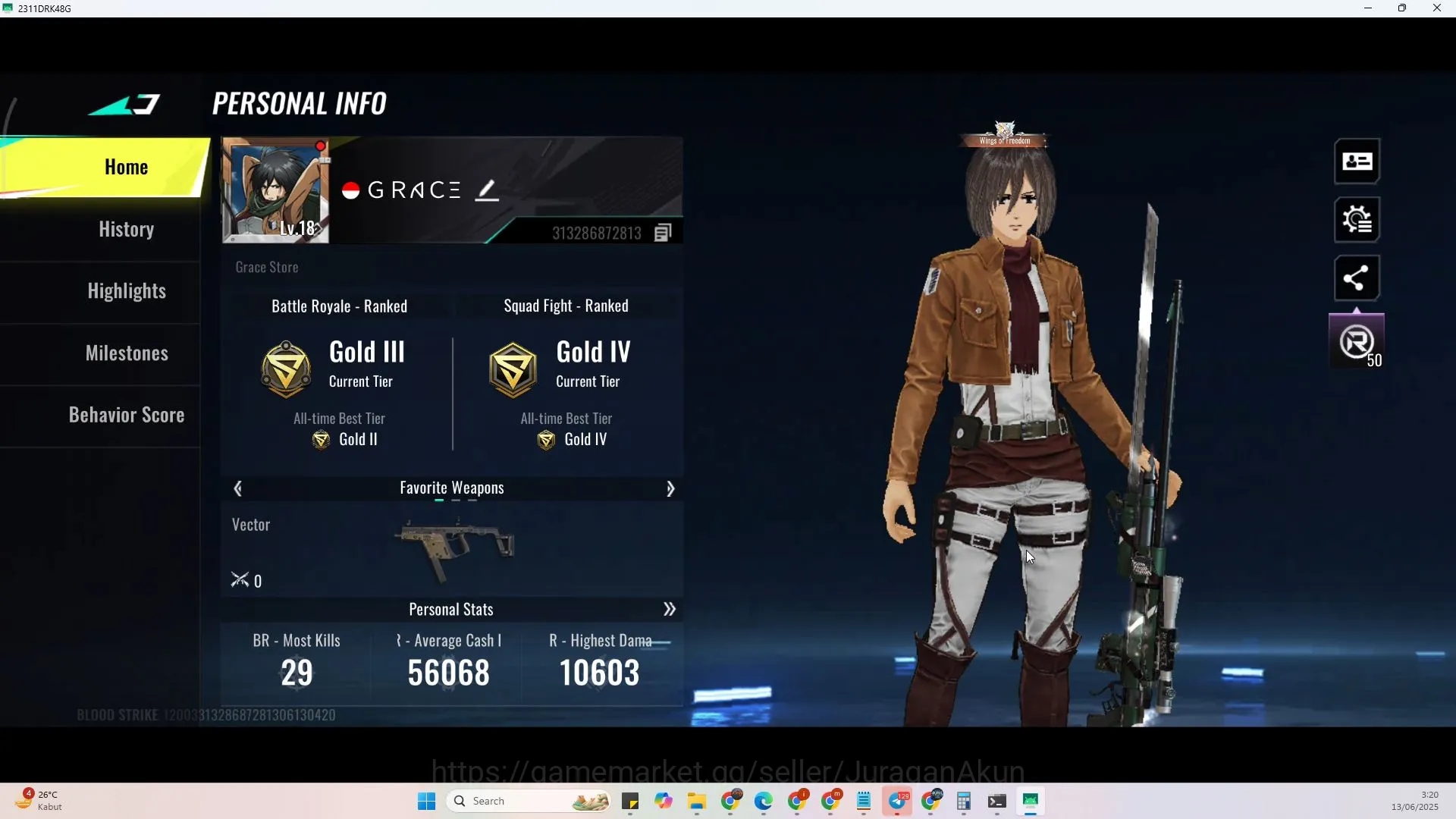Switch to the Highlights tab
1456x819 pixels.
pos(126,292)
